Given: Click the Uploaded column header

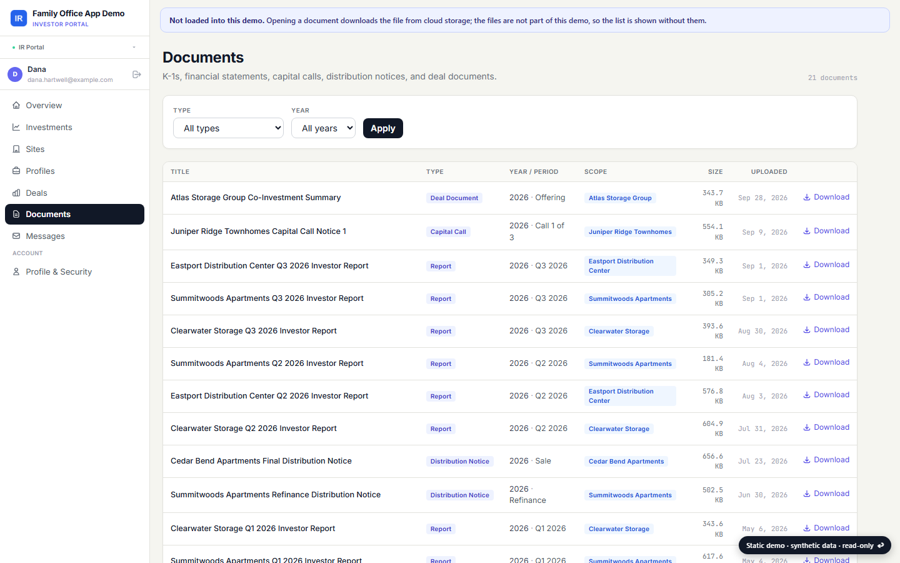Looking at the screenshot, I should [769, 172].
